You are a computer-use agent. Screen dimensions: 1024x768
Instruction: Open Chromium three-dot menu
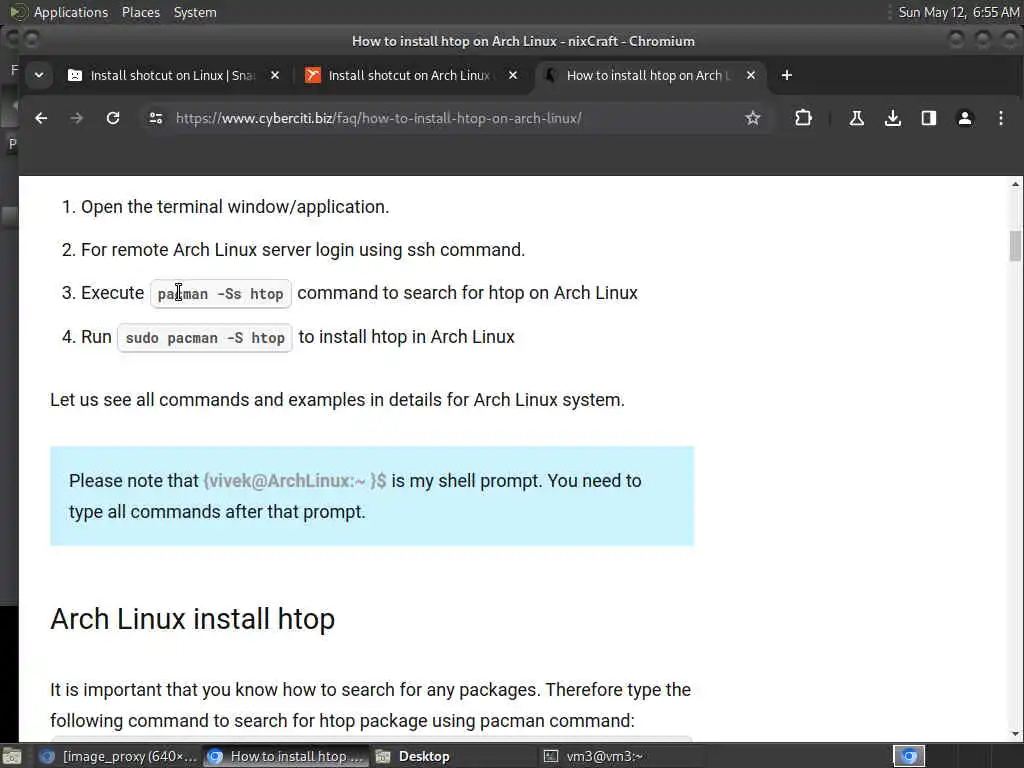pyautogui.click(x=1000, y=118)
